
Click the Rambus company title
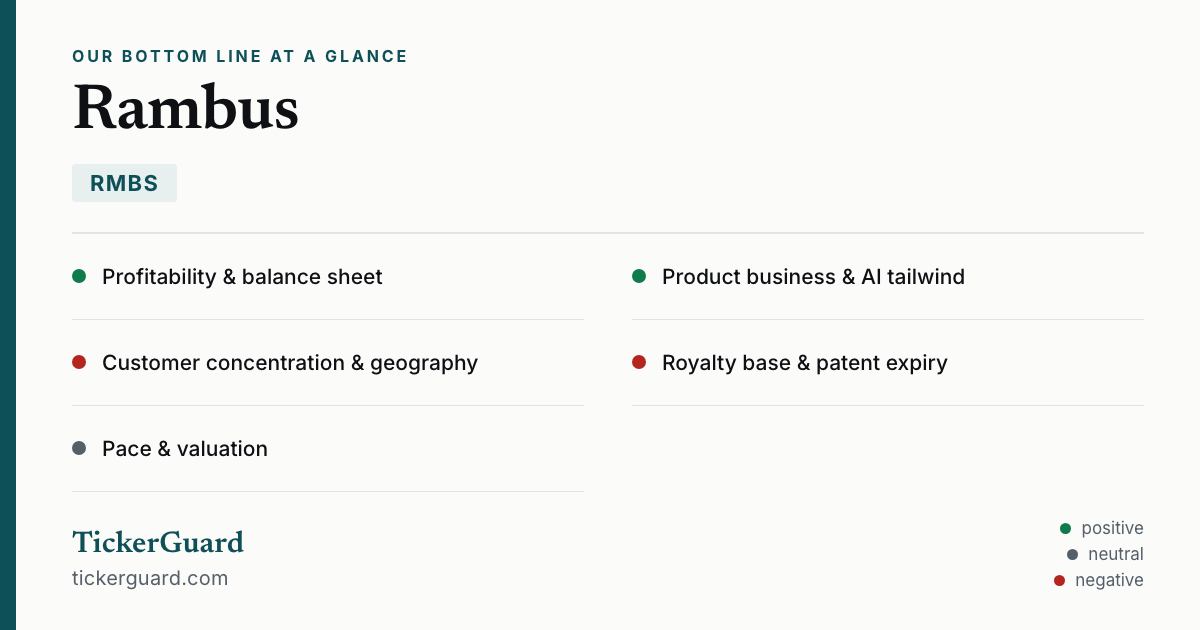pyautogui.click(x=186, y=107)
